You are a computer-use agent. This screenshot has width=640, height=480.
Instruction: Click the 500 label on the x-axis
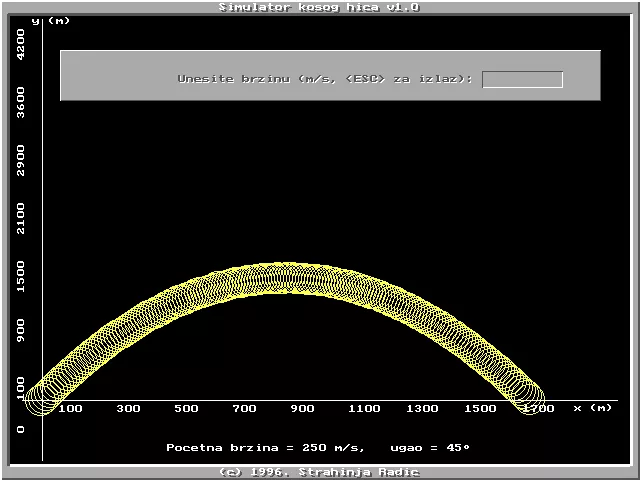(186, 408)
